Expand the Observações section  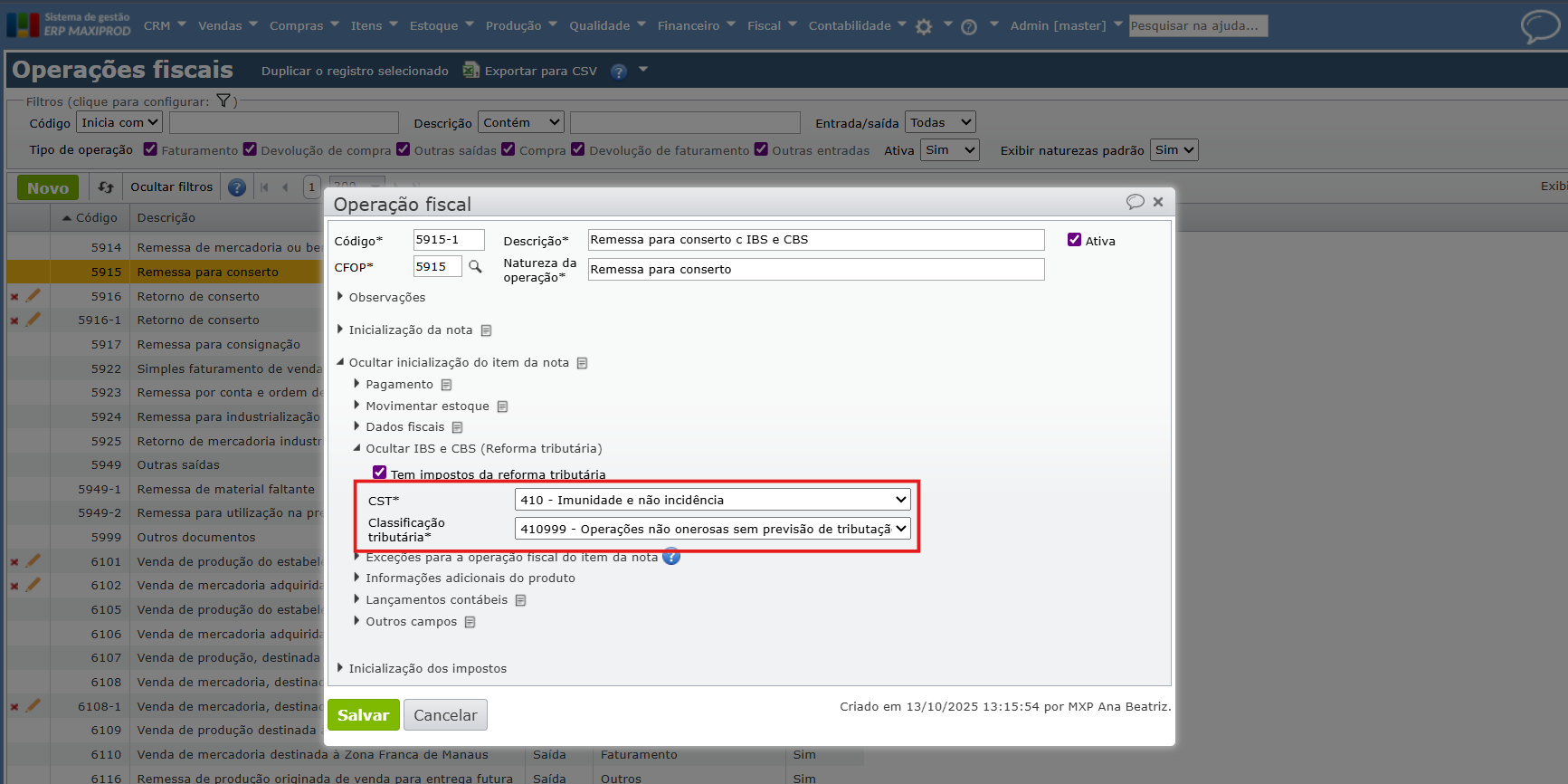[x=386, y=298]
